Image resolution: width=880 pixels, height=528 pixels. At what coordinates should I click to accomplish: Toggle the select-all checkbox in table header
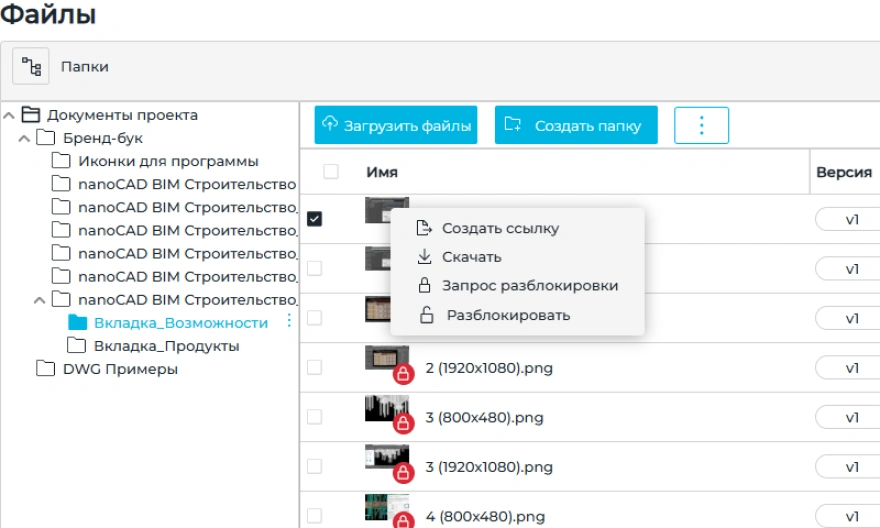coord(331,172)
